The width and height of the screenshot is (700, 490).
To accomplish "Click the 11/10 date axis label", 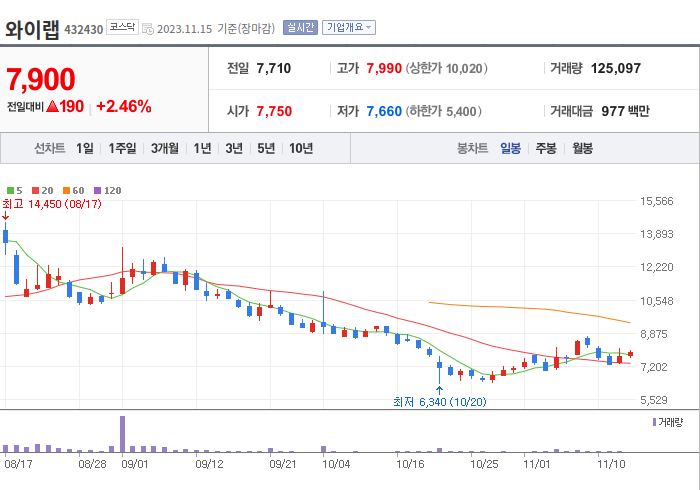I will coord(611,464).
